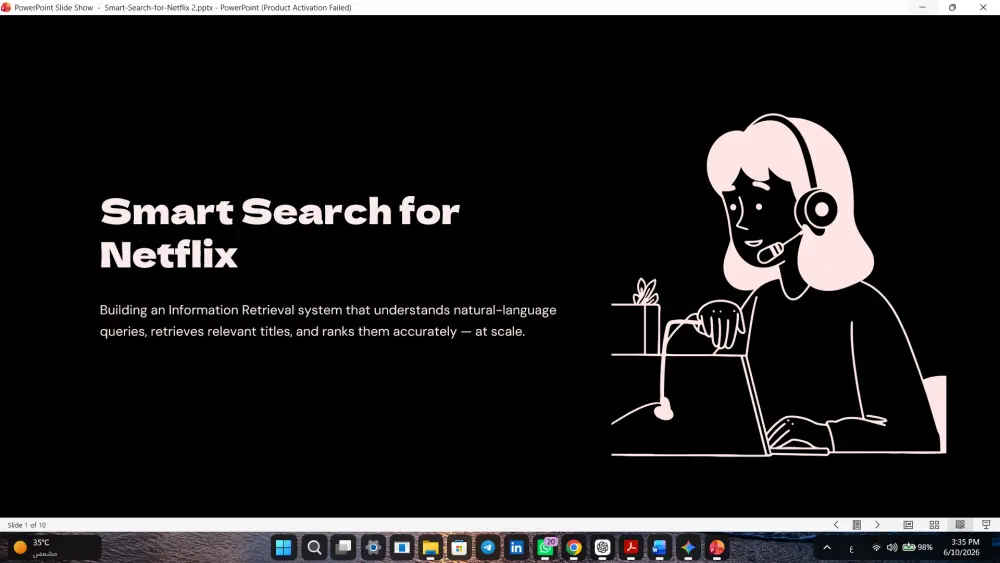1000x563 pixels.
Task: Close the PowerPoint Slide Show window
Action: (983, 8)
